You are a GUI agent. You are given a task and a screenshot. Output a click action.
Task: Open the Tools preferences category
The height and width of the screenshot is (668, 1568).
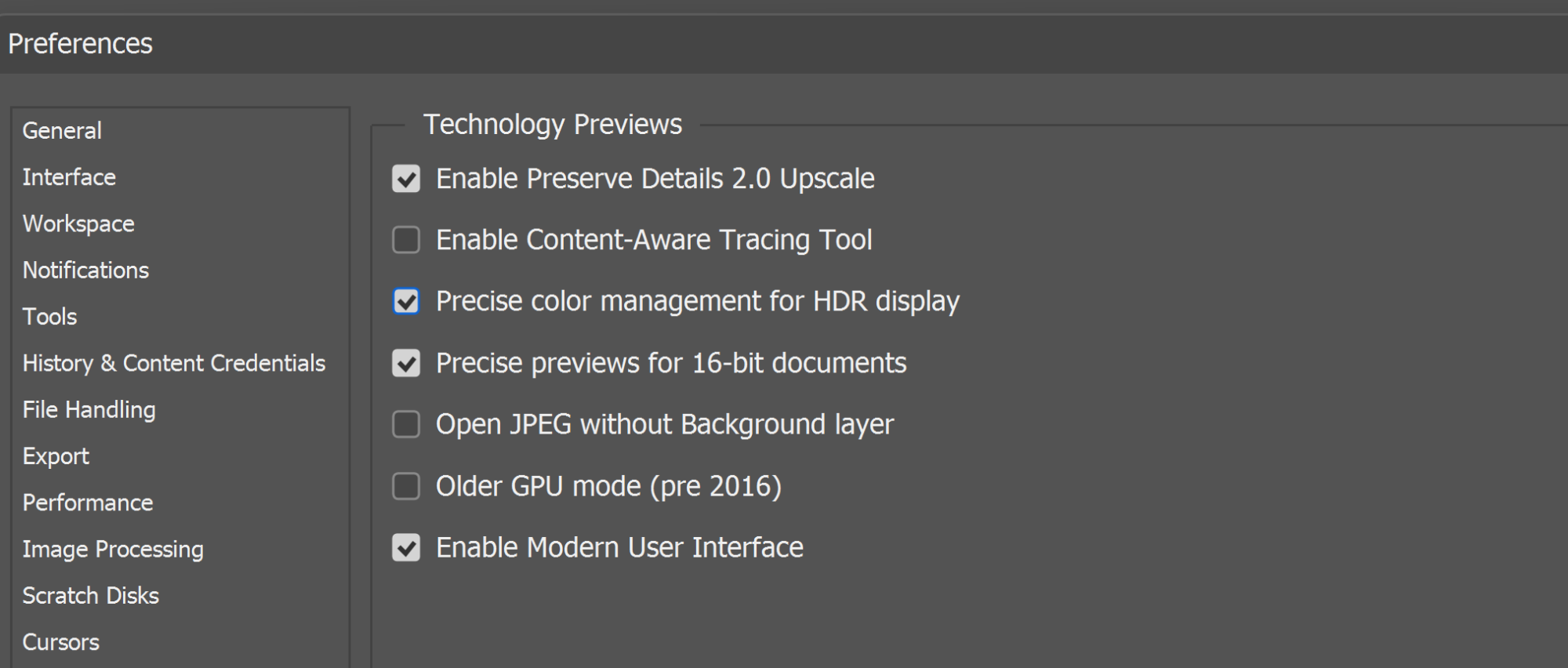49,317
